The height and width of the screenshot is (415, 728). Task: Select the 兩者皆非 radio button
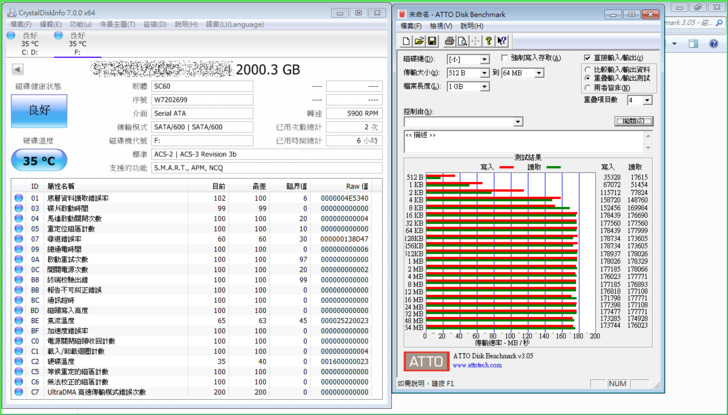point(588,87)
